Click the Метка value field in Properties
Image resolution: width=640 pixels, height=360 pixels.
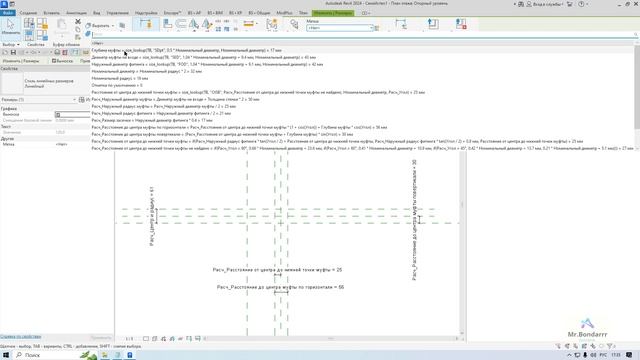point(72,144)
